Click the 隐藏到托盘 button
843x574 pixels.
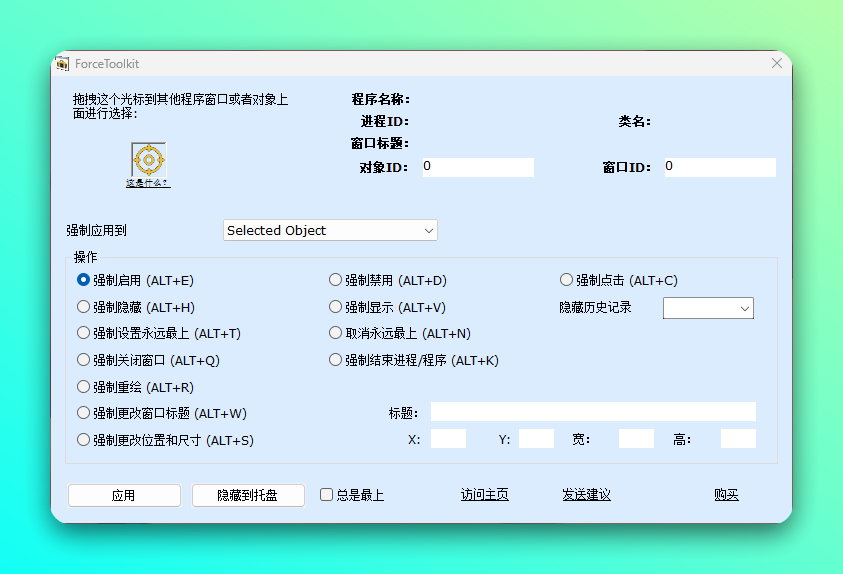tap(248, 495)
